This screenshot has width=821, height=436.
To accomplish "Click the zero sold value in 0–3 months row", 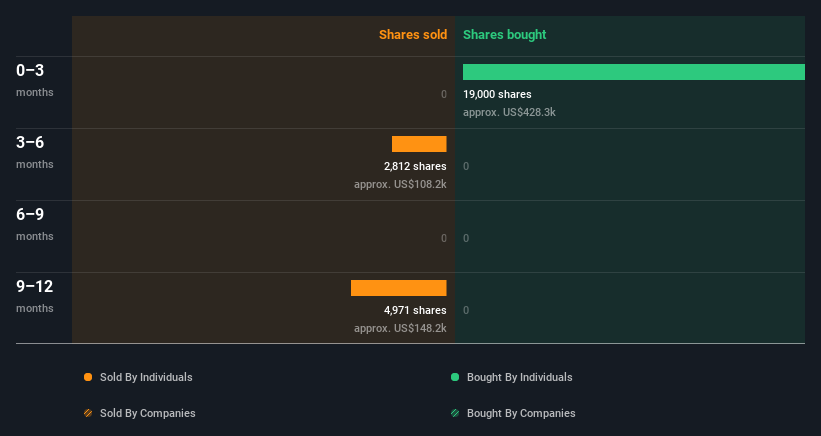I will pos(443,94).
